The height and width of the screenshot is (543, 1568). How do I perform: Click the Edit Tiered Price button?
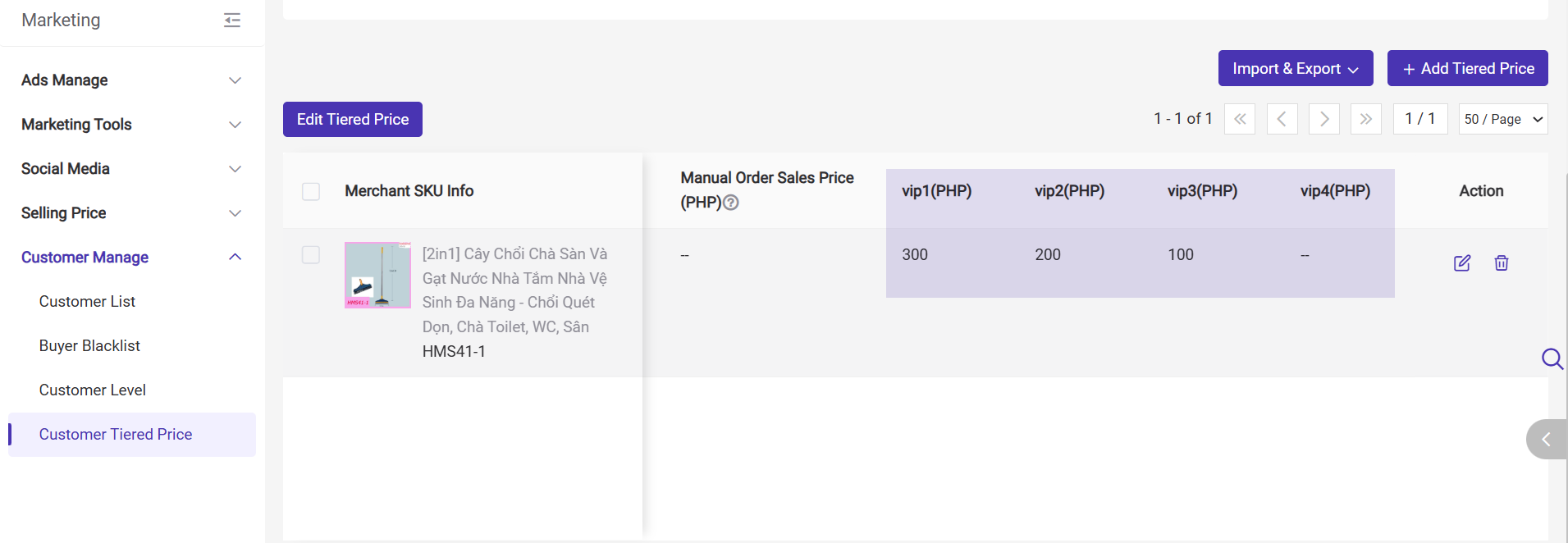(352, 120)
